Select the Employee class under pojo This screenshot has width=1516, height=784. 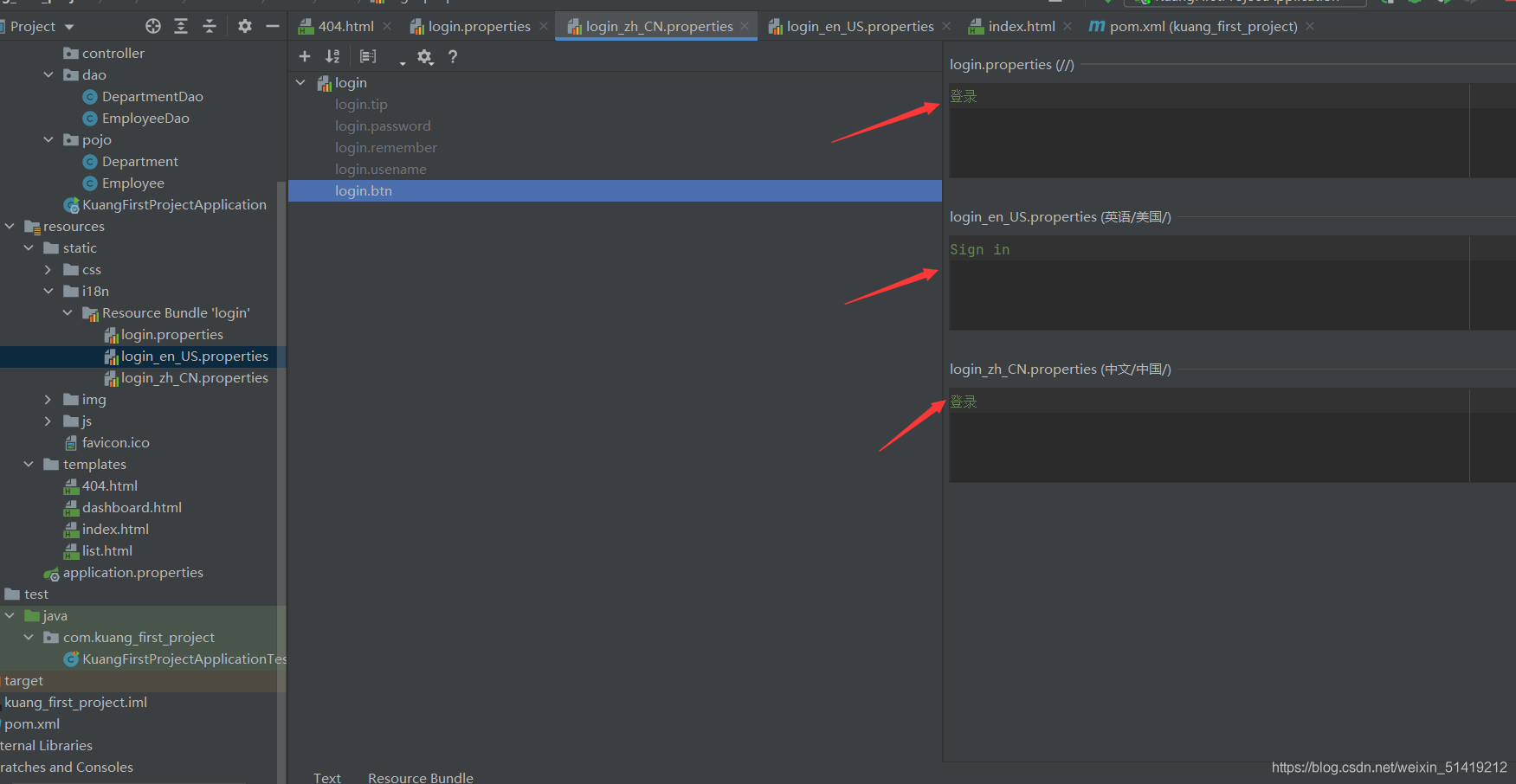click(133, 183)
